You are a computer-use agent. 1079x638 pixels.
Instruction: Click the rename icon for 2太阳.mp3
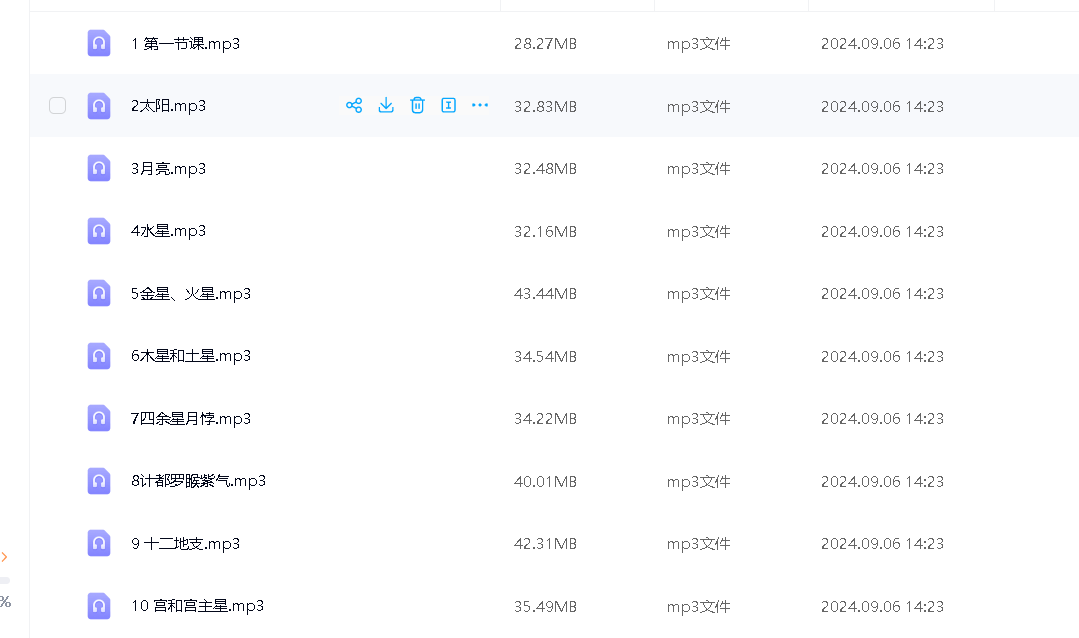tap(449, 105)
